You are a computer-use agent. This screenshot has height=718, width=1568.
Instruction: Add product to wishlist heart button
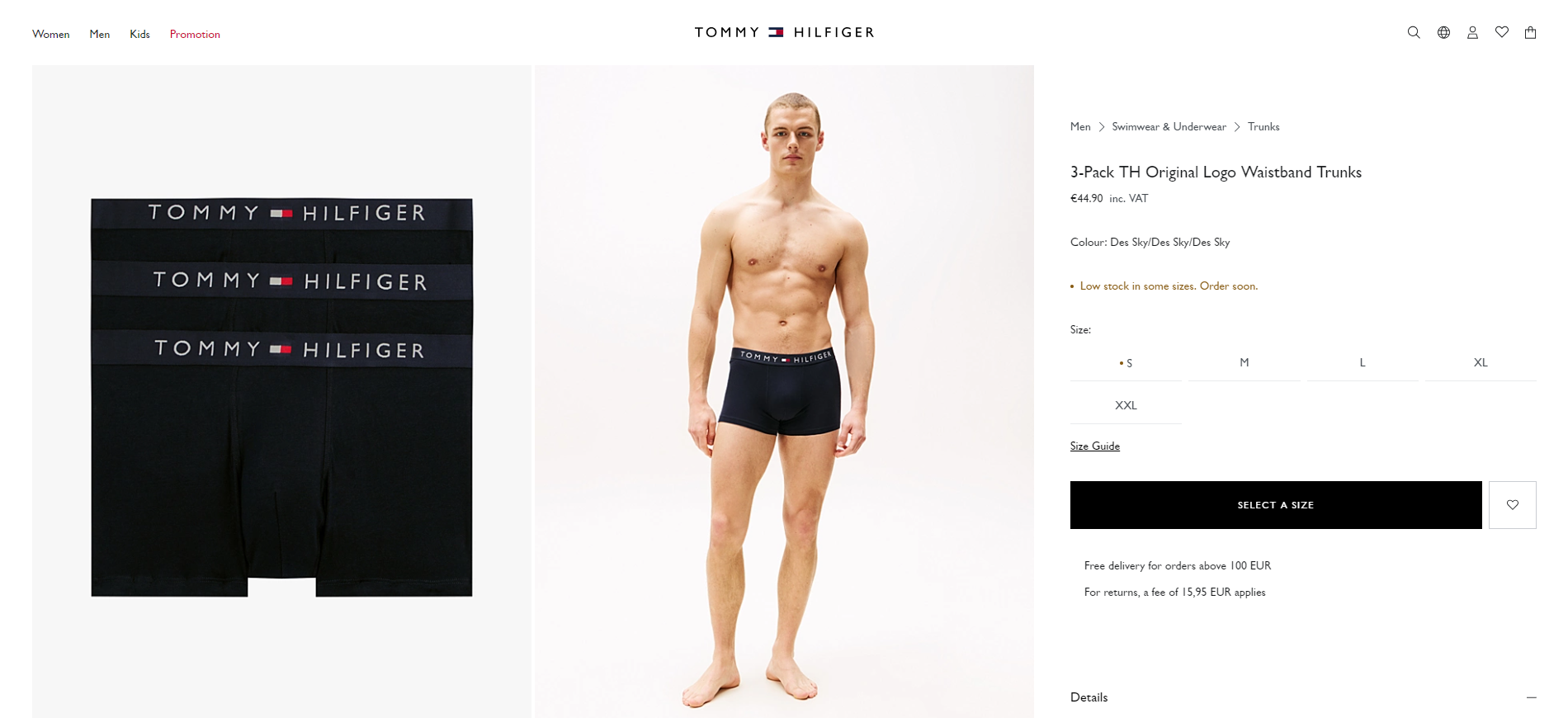[x=1513, y=505]
